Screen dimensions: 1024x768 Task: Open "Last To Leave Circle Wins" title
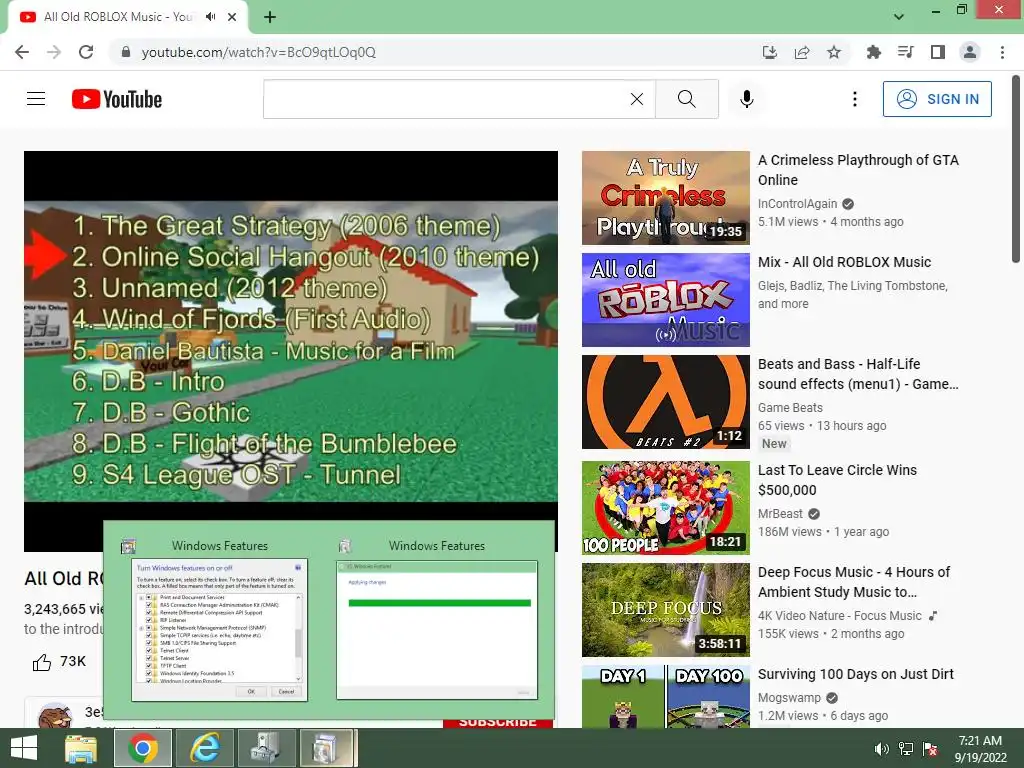click(x=837, y=480)
